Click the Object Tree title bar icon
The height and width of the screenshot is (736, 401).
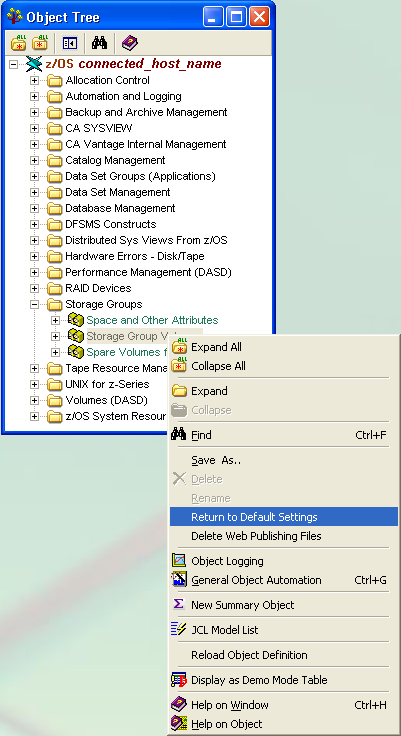(15, 17)
